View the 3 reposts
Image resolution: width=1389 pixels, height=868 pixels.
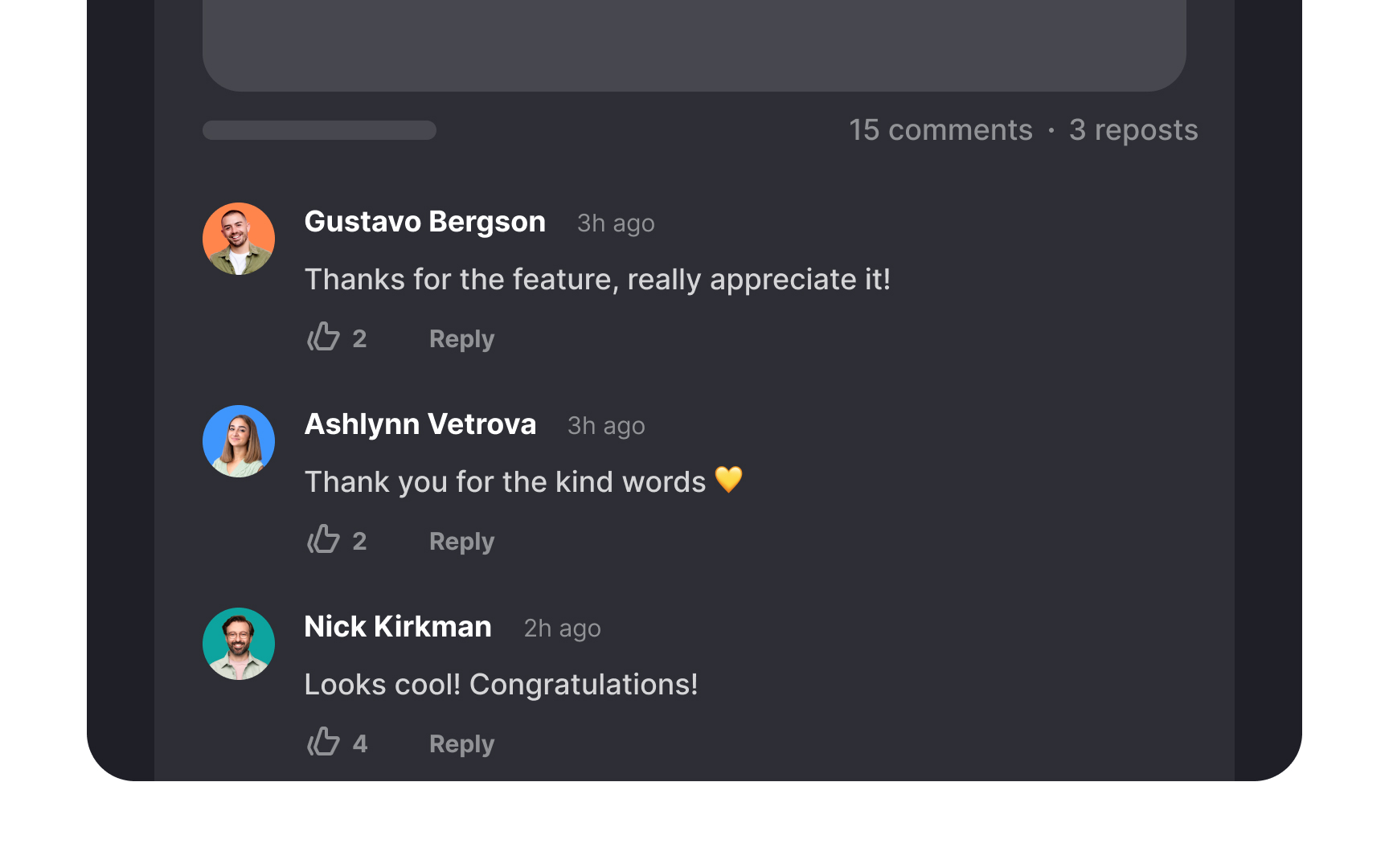coord(1132,129)
